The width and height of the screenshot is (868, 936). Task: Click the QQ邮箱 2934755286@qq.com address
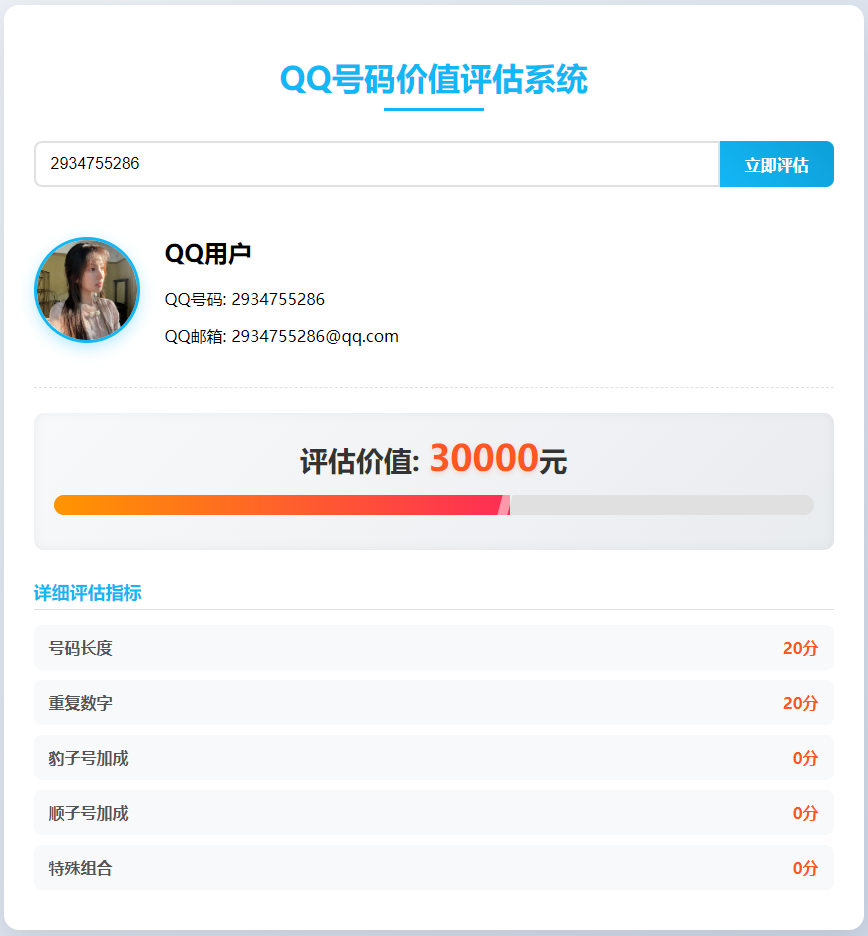(x=282, y=337)
